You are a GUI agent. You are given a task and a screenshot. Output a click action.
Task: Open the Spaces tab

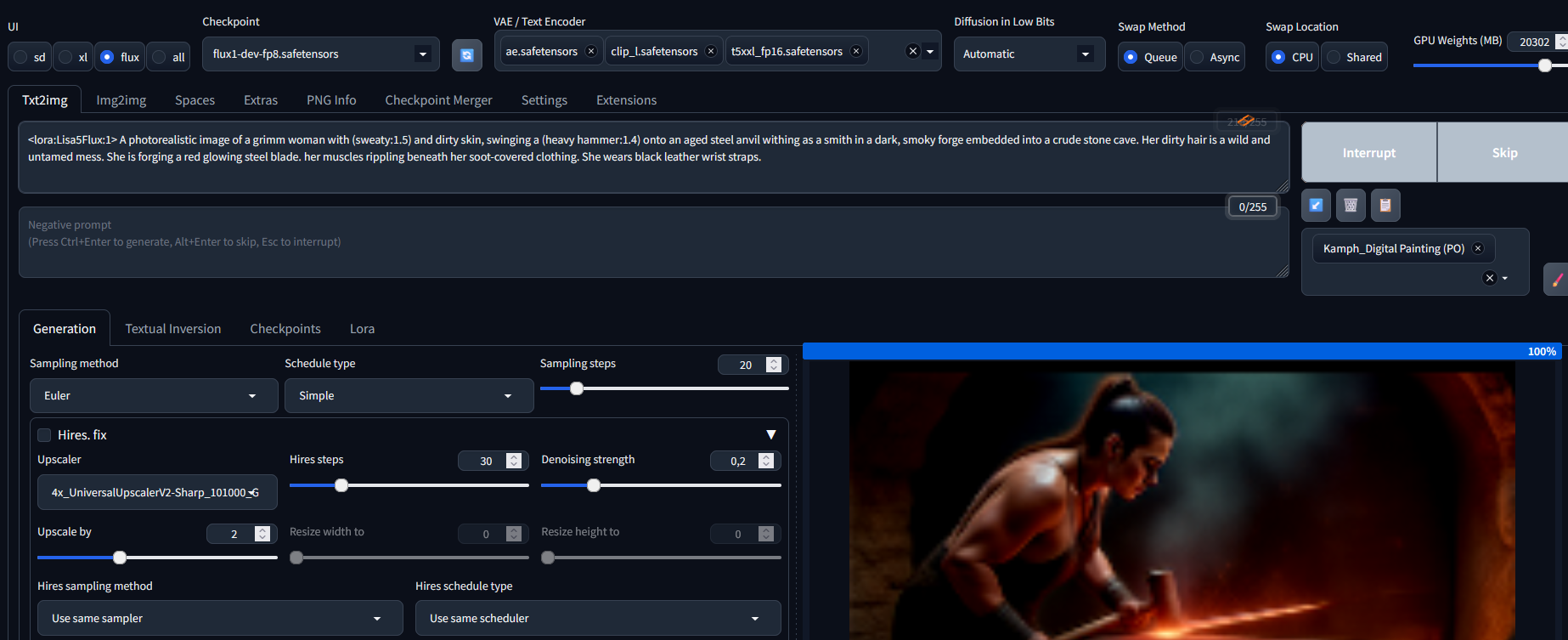pos(195,100)
